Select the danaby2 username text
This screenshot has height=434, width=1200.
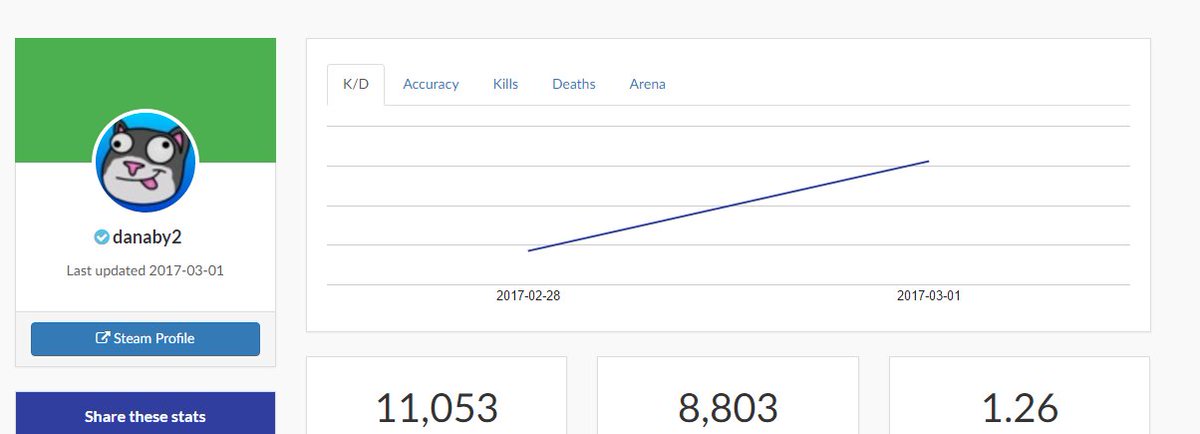point(147,237)
